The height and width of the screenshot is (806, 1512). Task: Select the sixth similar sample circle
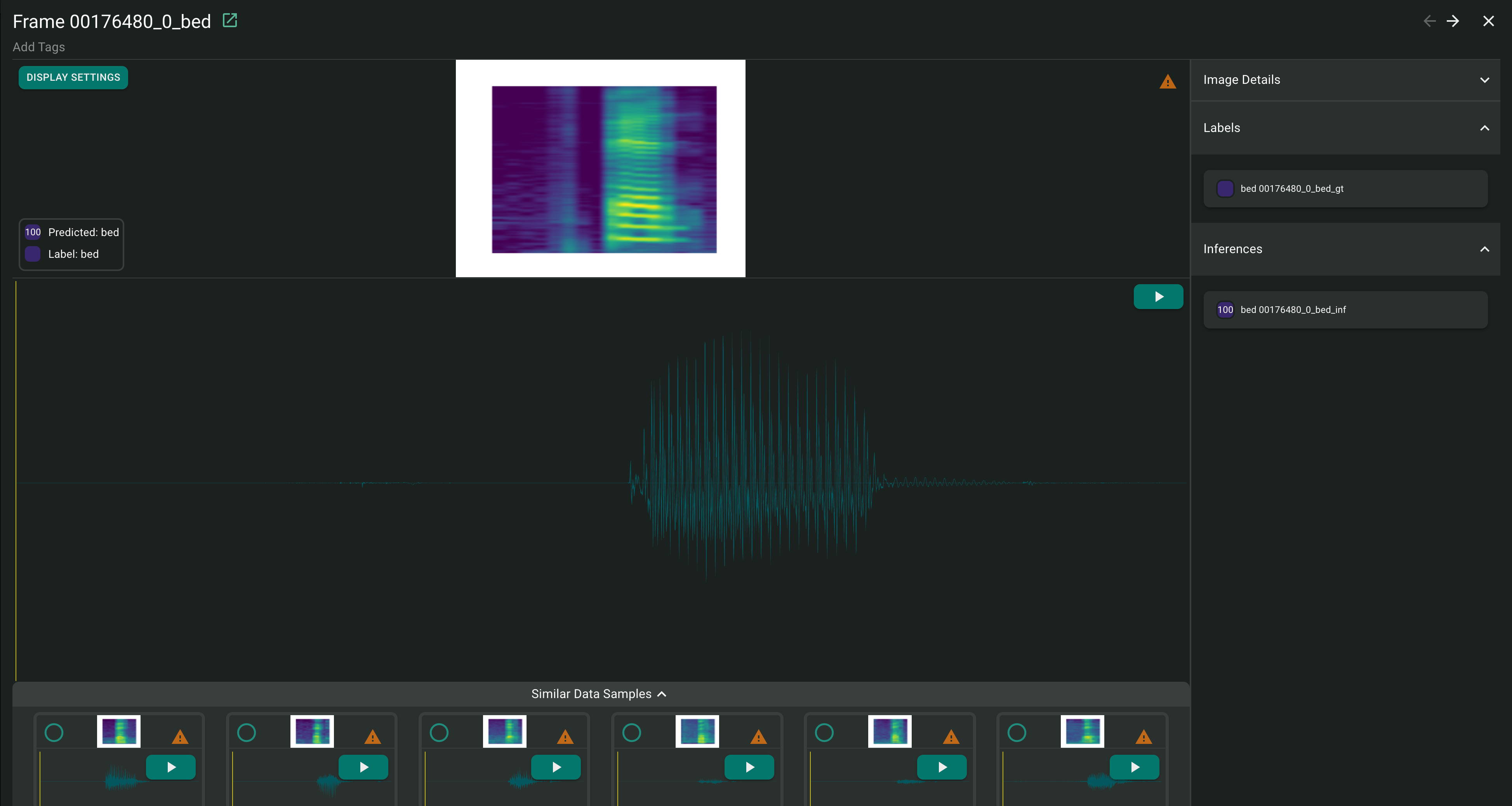click(1017, 732)
